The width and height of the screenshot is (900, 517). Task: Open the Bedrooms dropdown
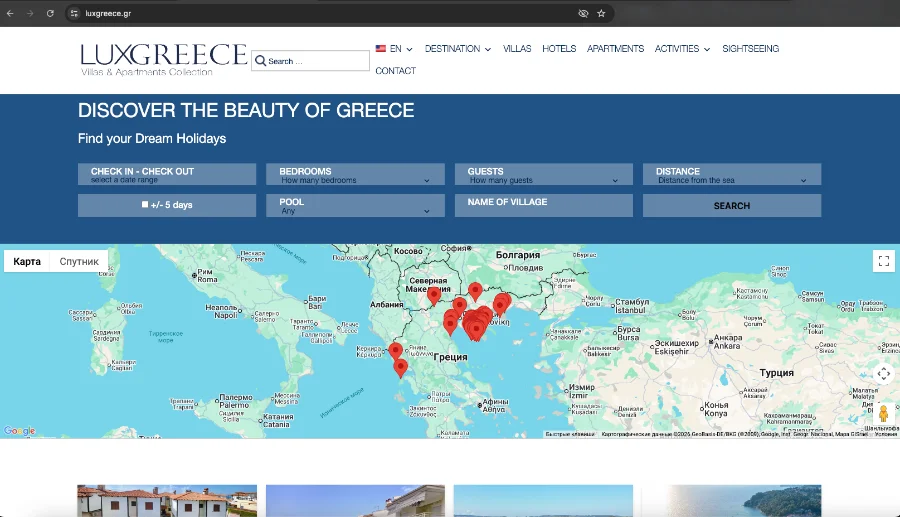click(x=355, y=175)
